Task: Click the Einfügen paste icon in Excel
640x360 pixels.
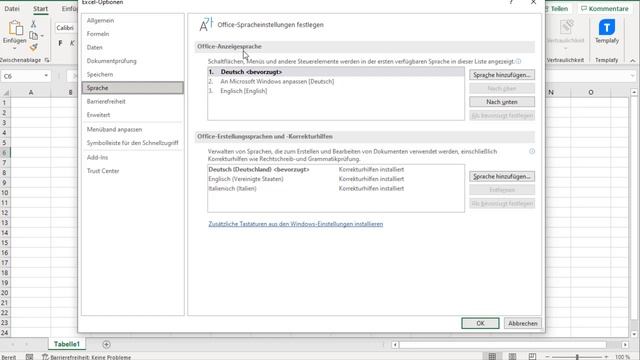Action: coord(15,29)
